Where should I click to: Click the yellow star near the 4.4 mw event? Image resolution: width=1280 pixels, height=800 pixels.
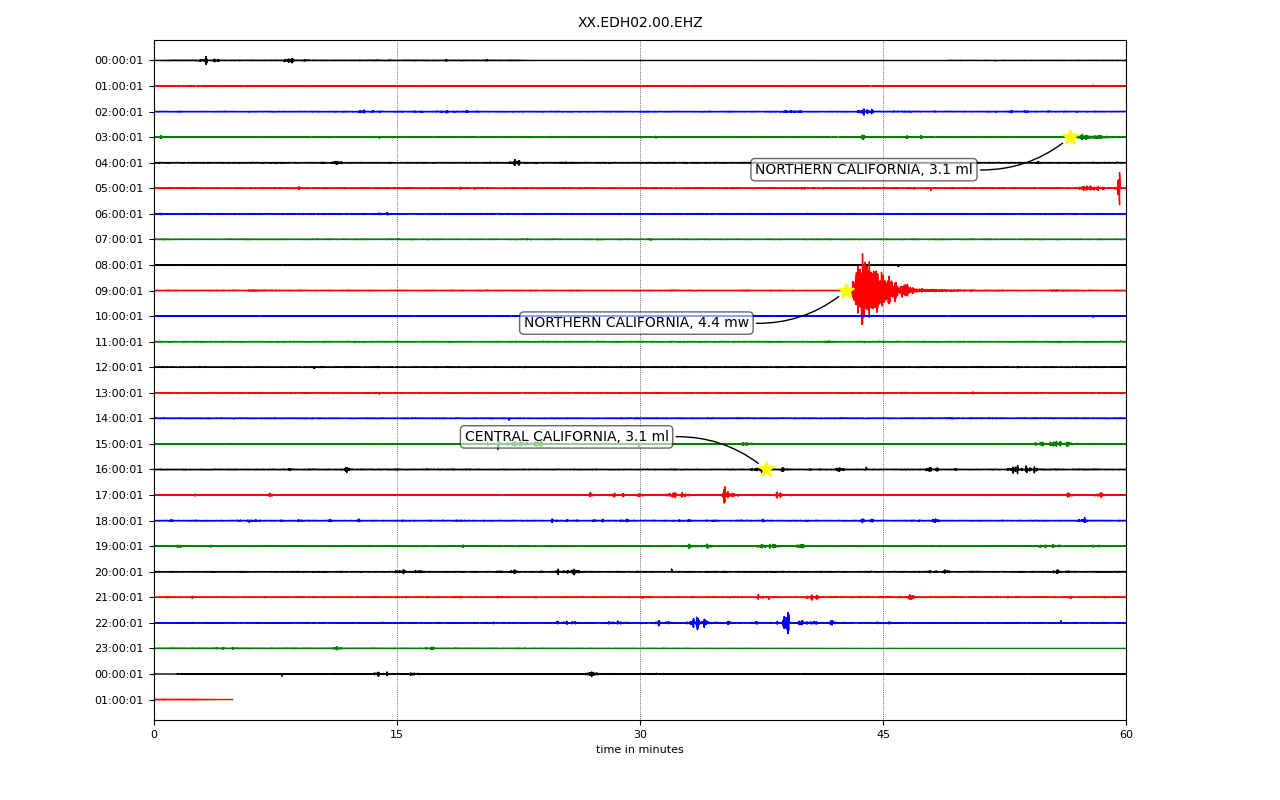[846, 291]
